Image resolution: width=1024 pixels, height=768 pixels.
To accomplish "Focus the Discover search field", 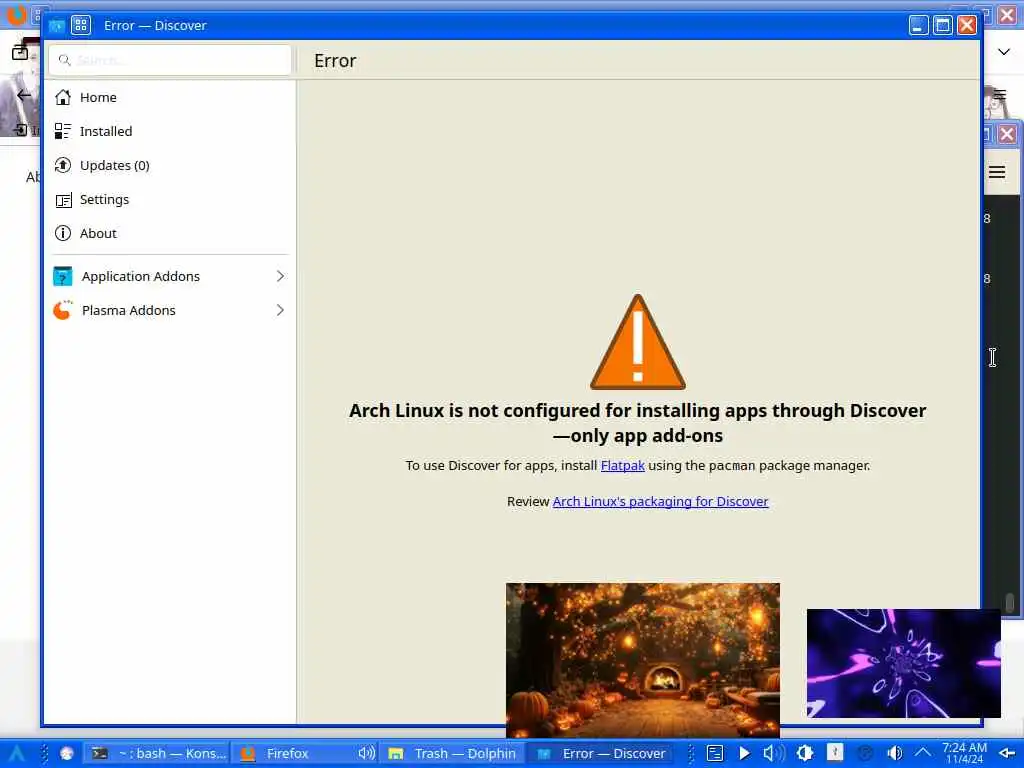I will (170, 60).
